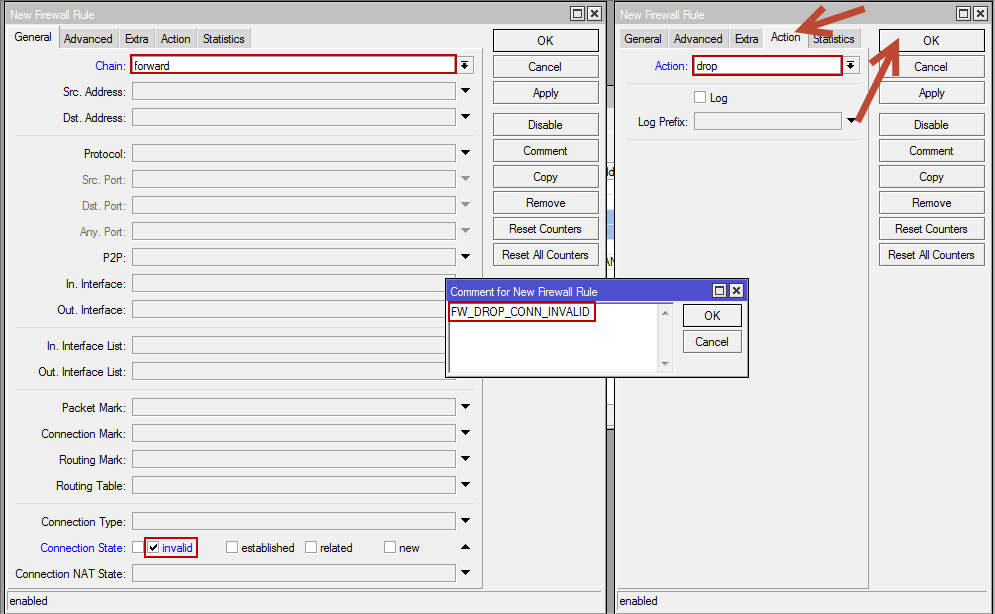This screenshot has height=614, width=995.
Task: Tick the Log checkbox
Action: 700,97
